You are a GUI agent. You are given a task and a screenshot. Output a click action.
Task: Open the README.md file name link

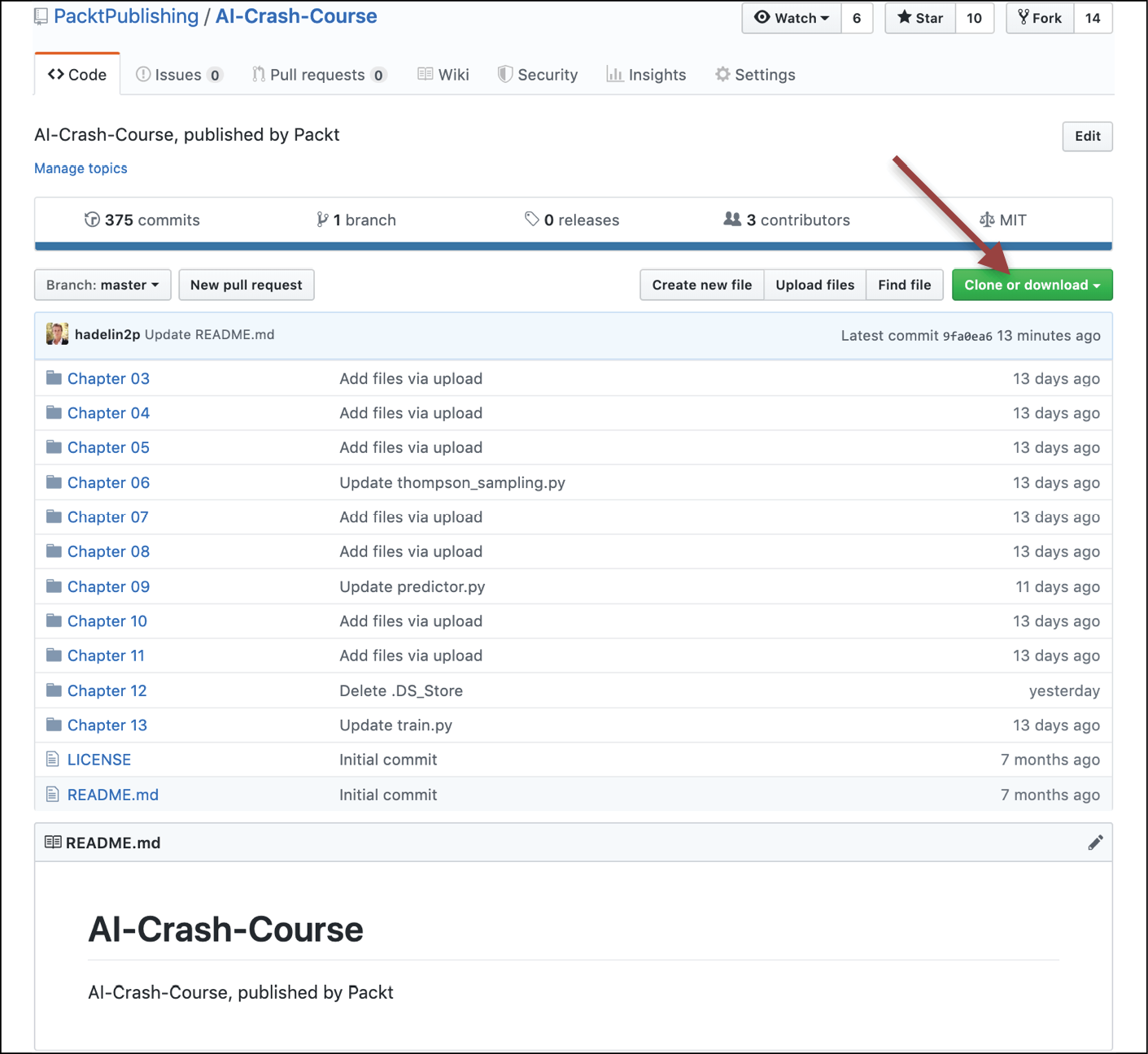(113, 795)
